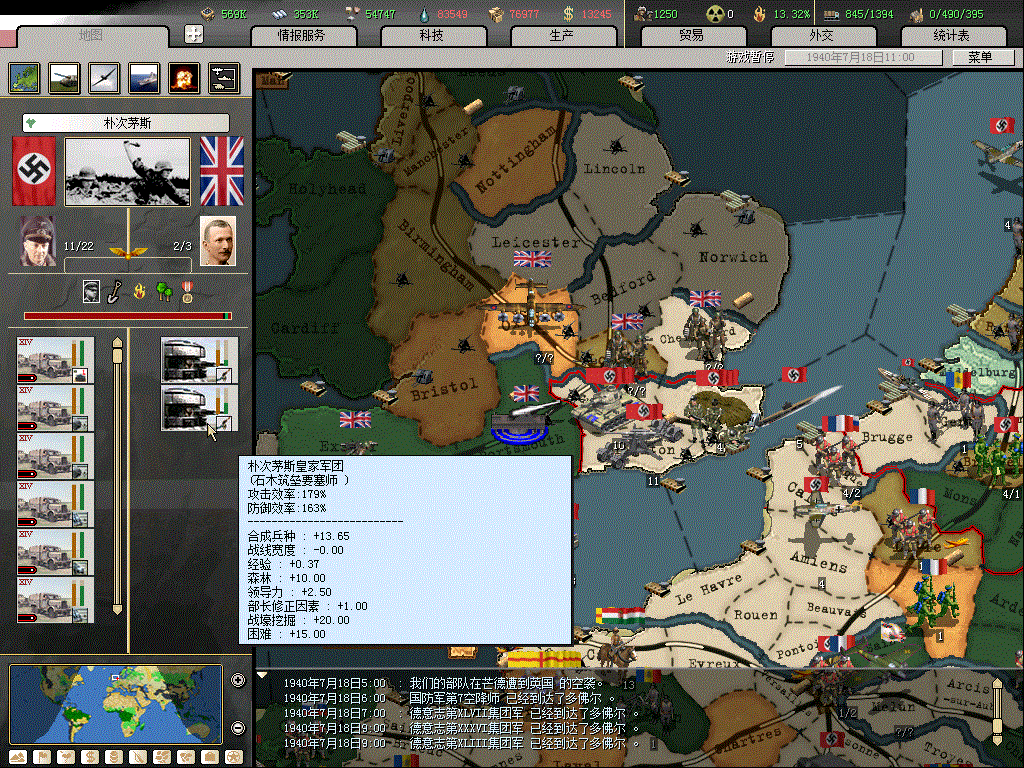The height and width of the screenshot is (768, 1024).
Task: Click the Amiens province on map
Action: pos(818,562)
